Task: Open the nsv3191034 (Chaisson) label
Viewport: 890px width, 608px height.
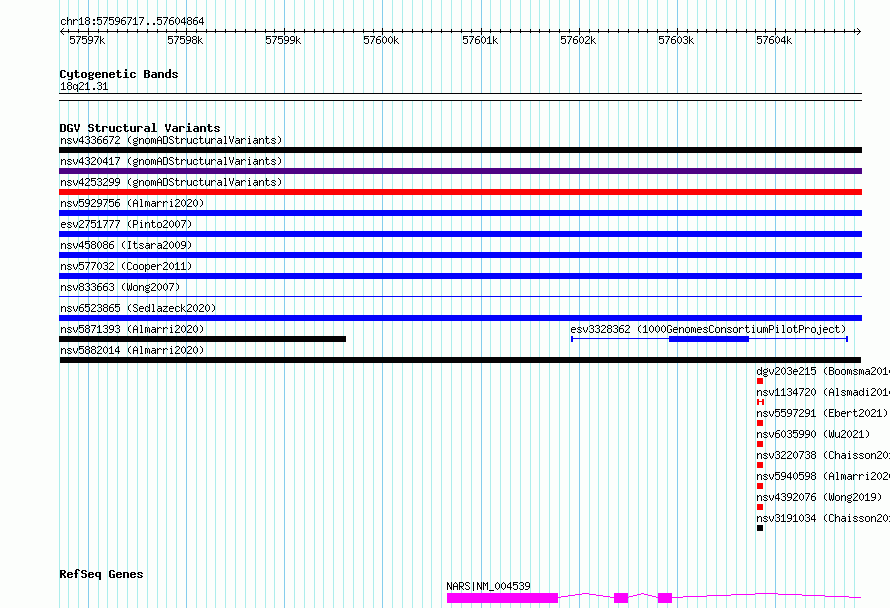Action: (822, 518)
